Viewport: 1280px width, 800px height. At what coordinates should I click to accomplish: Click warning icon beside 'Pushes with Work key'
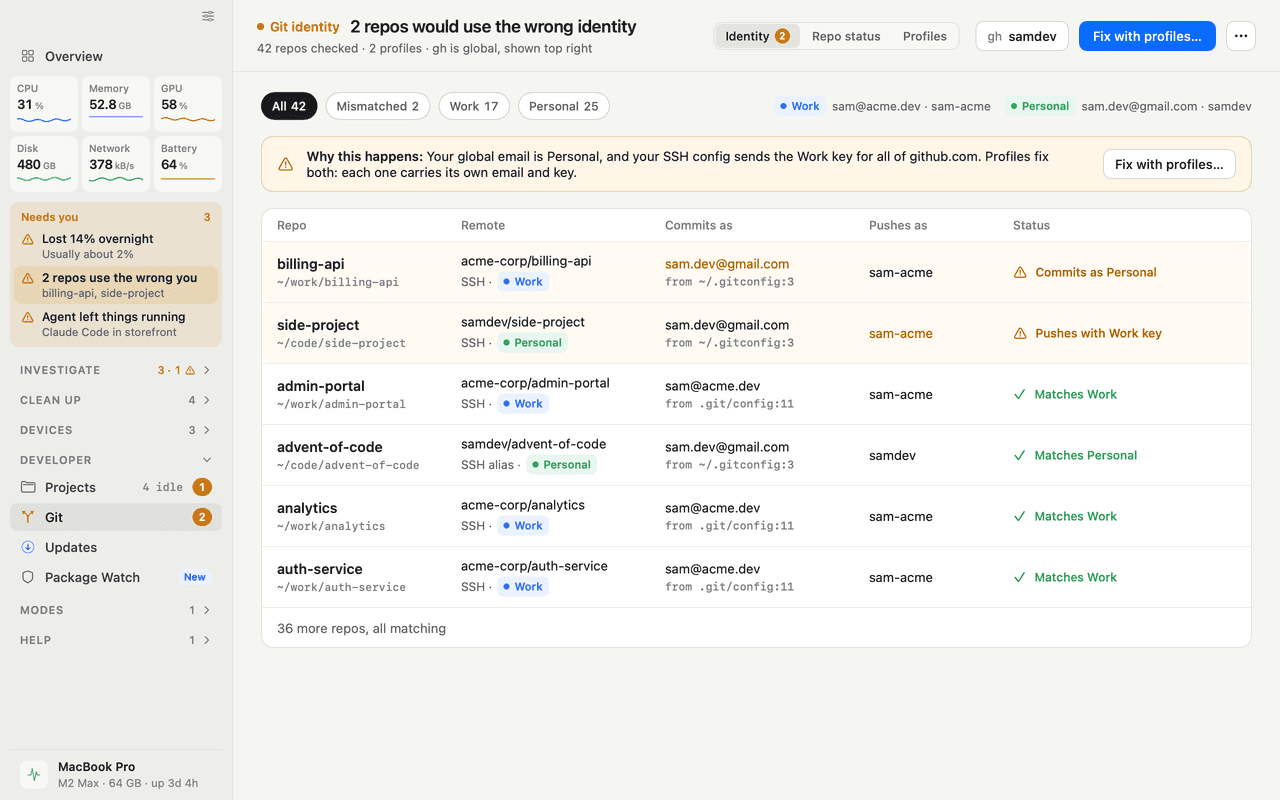1020,333
